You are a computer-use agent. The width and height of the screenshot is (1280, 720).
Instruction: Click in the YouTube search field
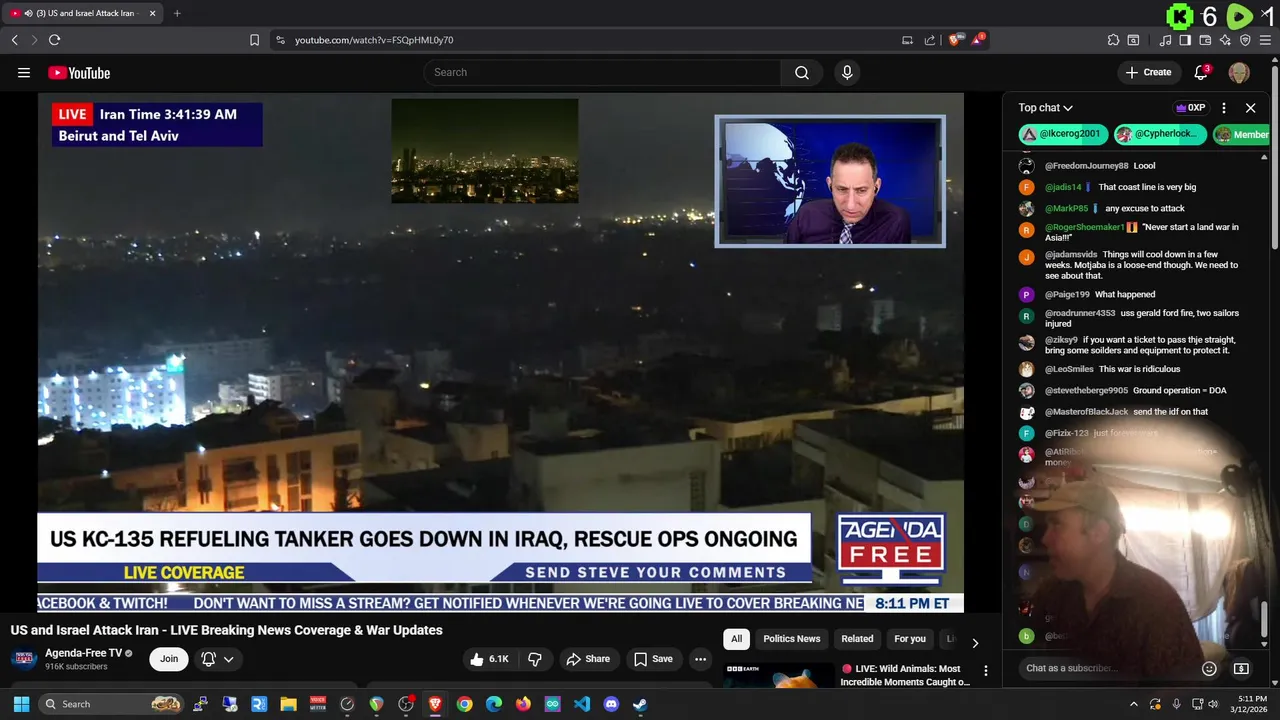(602, 72)
